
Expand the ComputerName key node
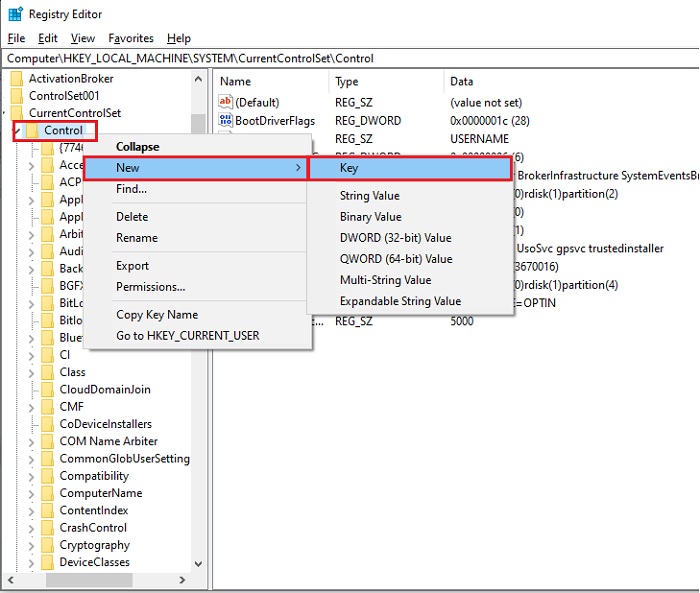click(x=32, y=493)
